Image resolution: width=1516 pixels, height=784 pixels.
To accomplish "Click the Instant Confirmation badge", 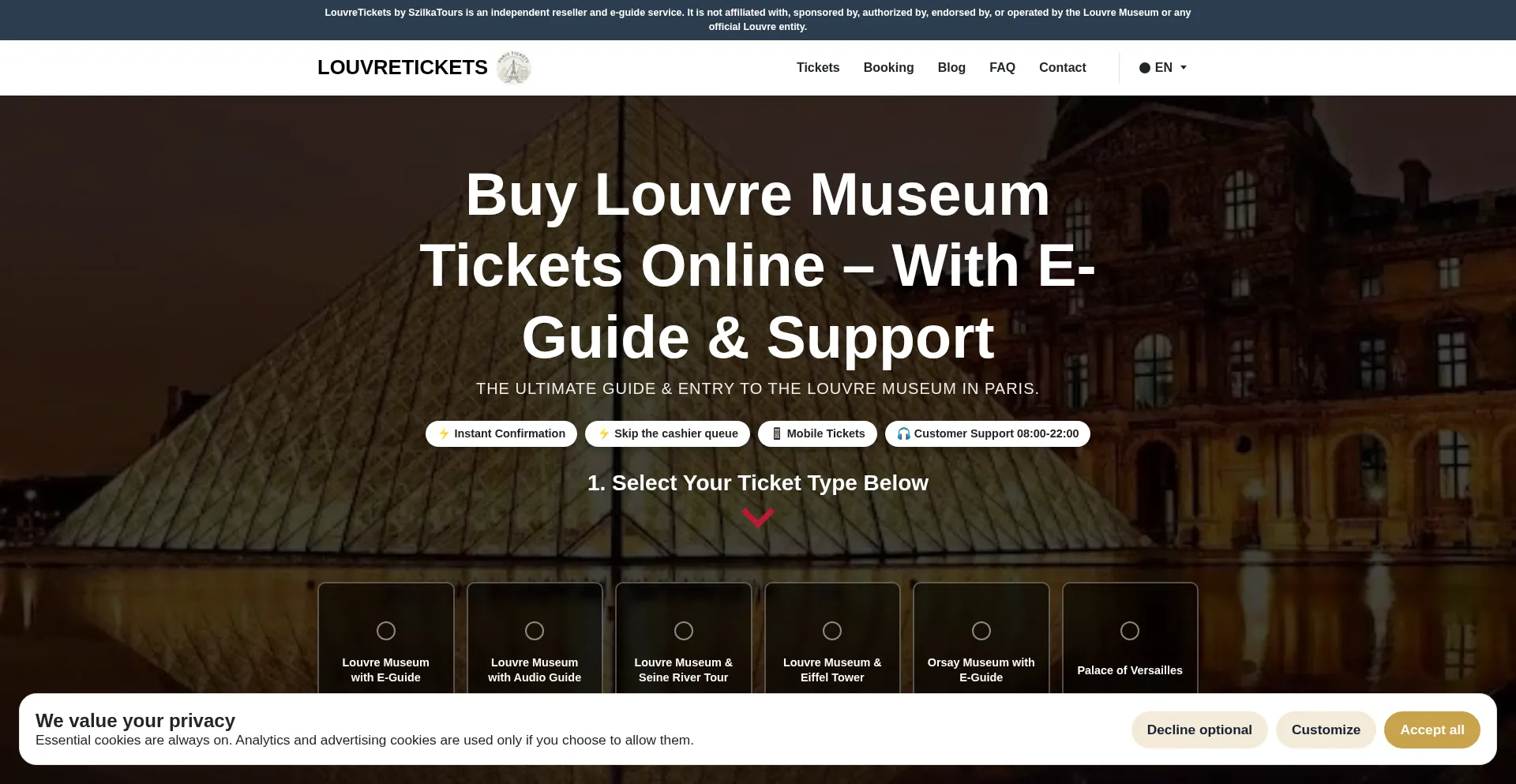I will [501, 433].
